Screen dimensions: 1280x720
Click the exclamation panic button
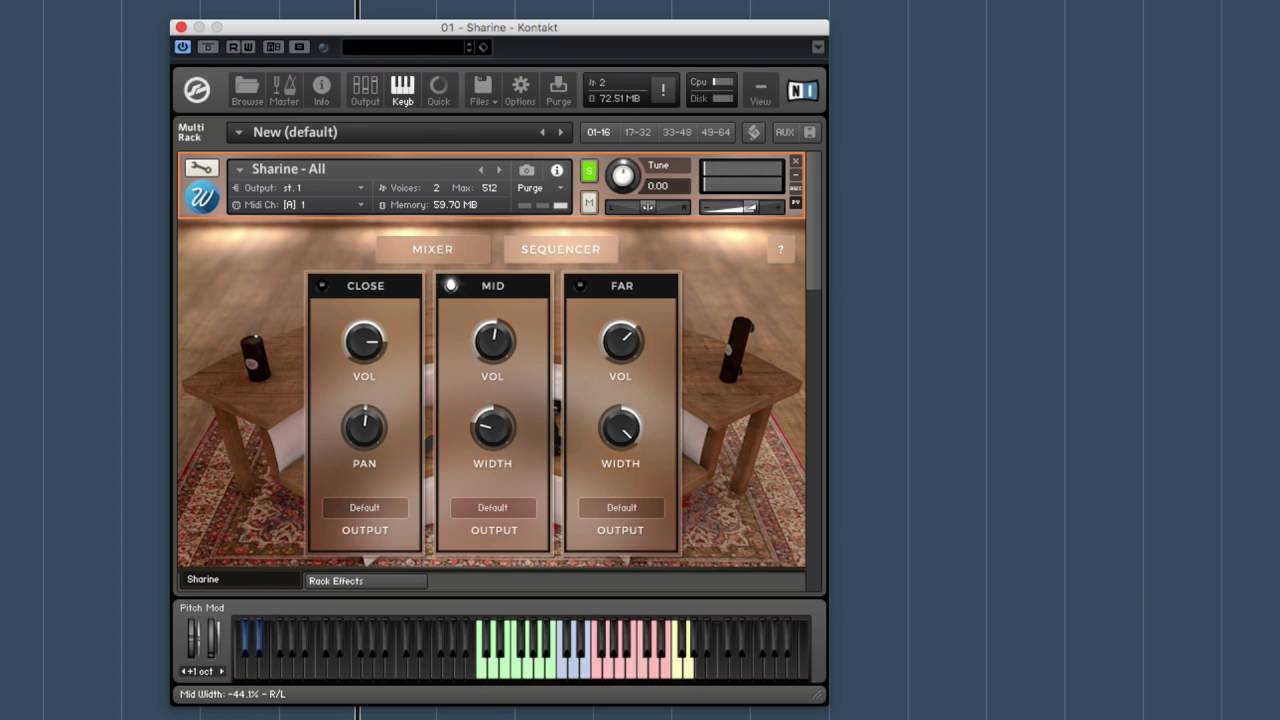pyautogui.click(x=662, y=90)
